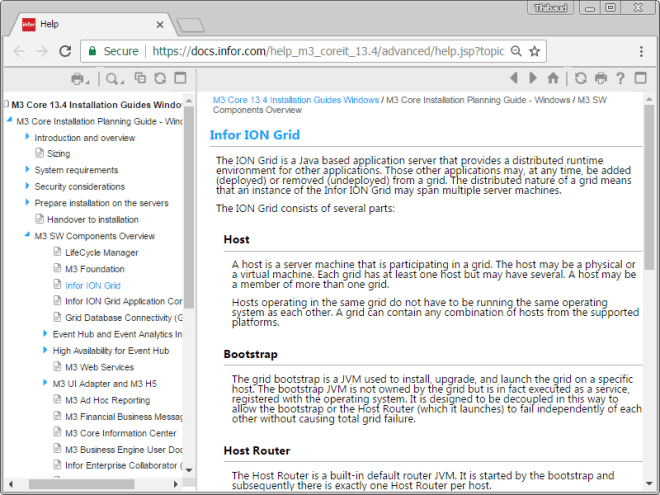This screenshot has height=495, width=660.
Task: Open the LifeCycle Manager topic
Action: (x=101, y=253)
